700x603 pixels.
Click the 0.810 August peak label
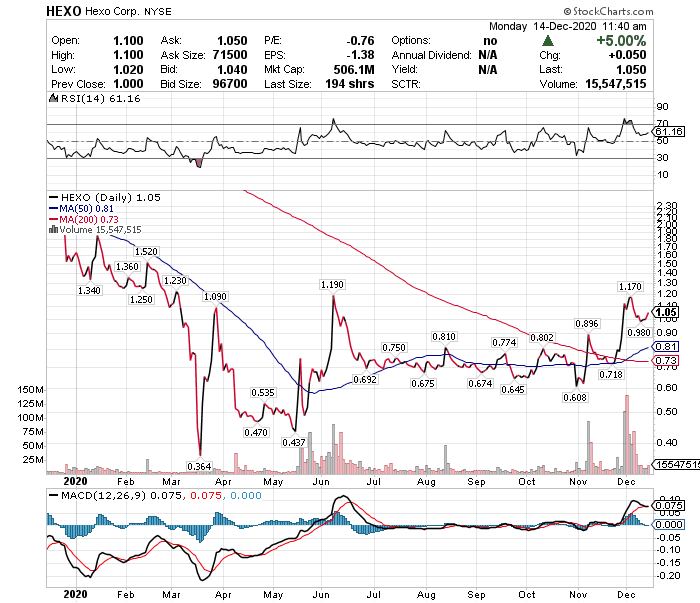point(444,337)
